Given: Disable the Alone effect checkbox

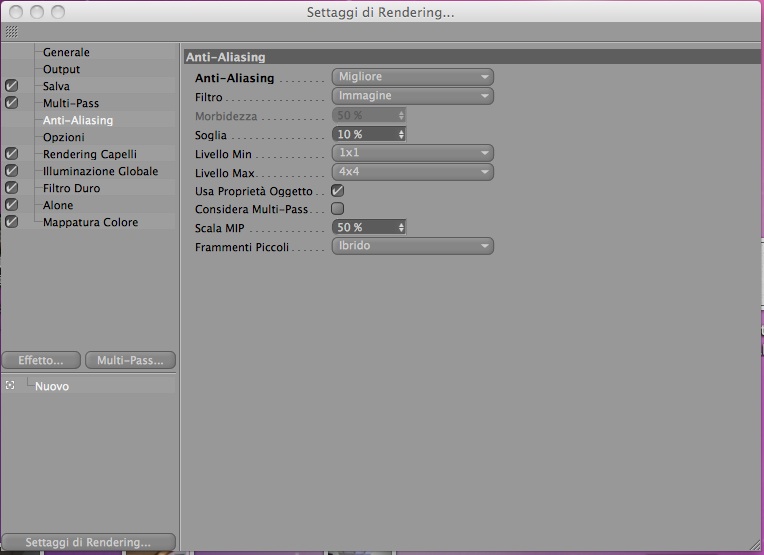Looking at the screenshot, I should coord(11,205).
